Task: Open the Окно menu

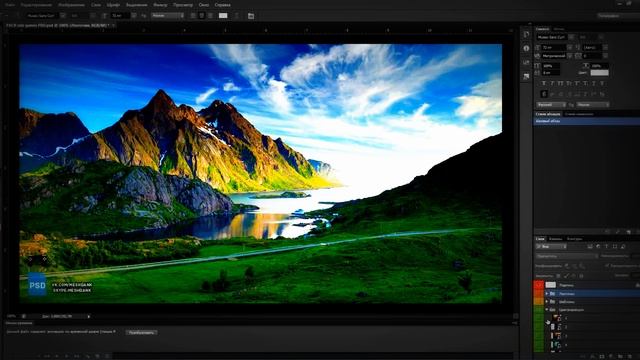Action: point(204,5)
